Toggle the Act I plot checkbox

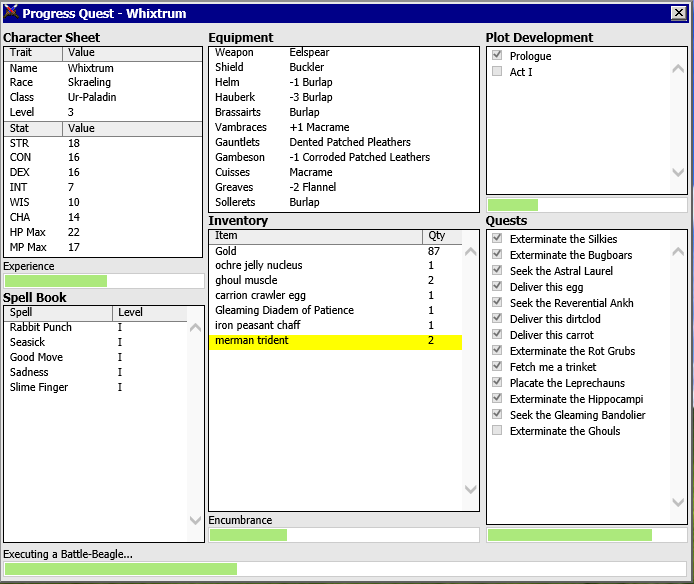pyautogui.click(x=497, y=71)
